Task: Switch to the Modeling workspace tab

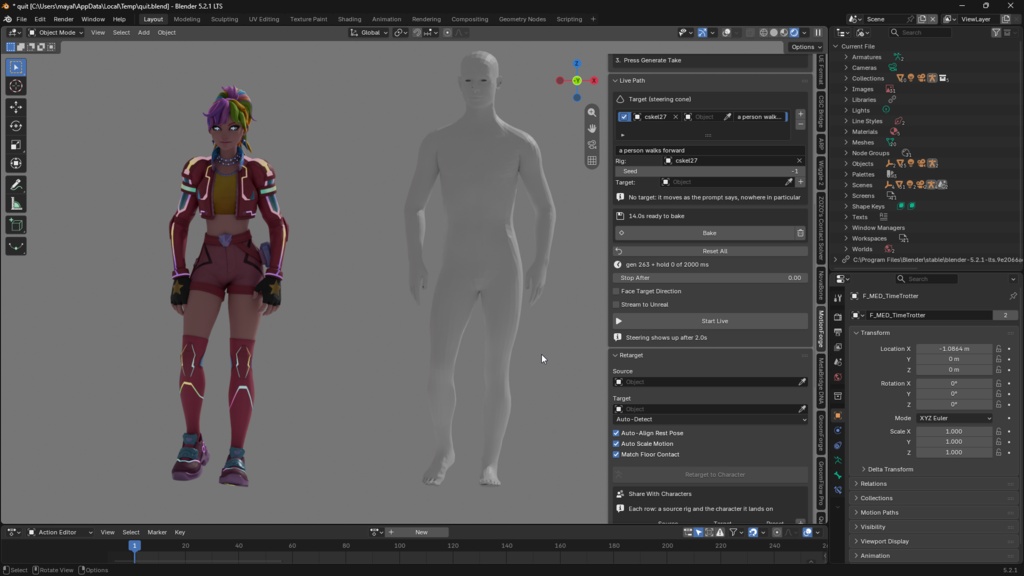Action: tap(187, 19)
